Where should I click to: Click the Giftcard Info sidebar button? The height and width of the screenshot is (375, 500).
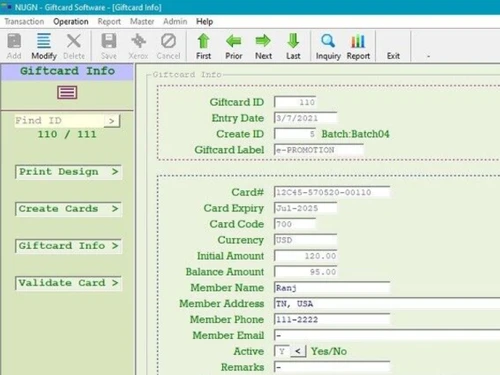[x=68, y=246]
